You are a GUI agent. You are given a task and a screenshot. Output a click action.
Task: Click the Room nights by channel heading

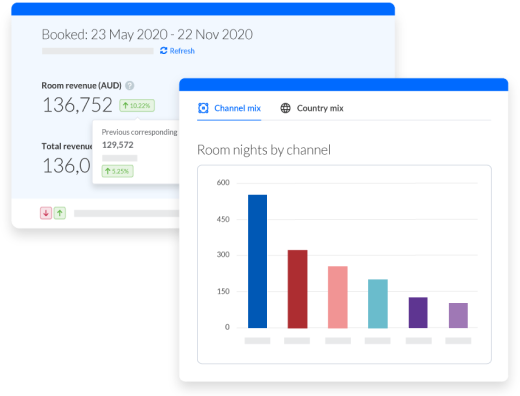(x=264, y=150)
